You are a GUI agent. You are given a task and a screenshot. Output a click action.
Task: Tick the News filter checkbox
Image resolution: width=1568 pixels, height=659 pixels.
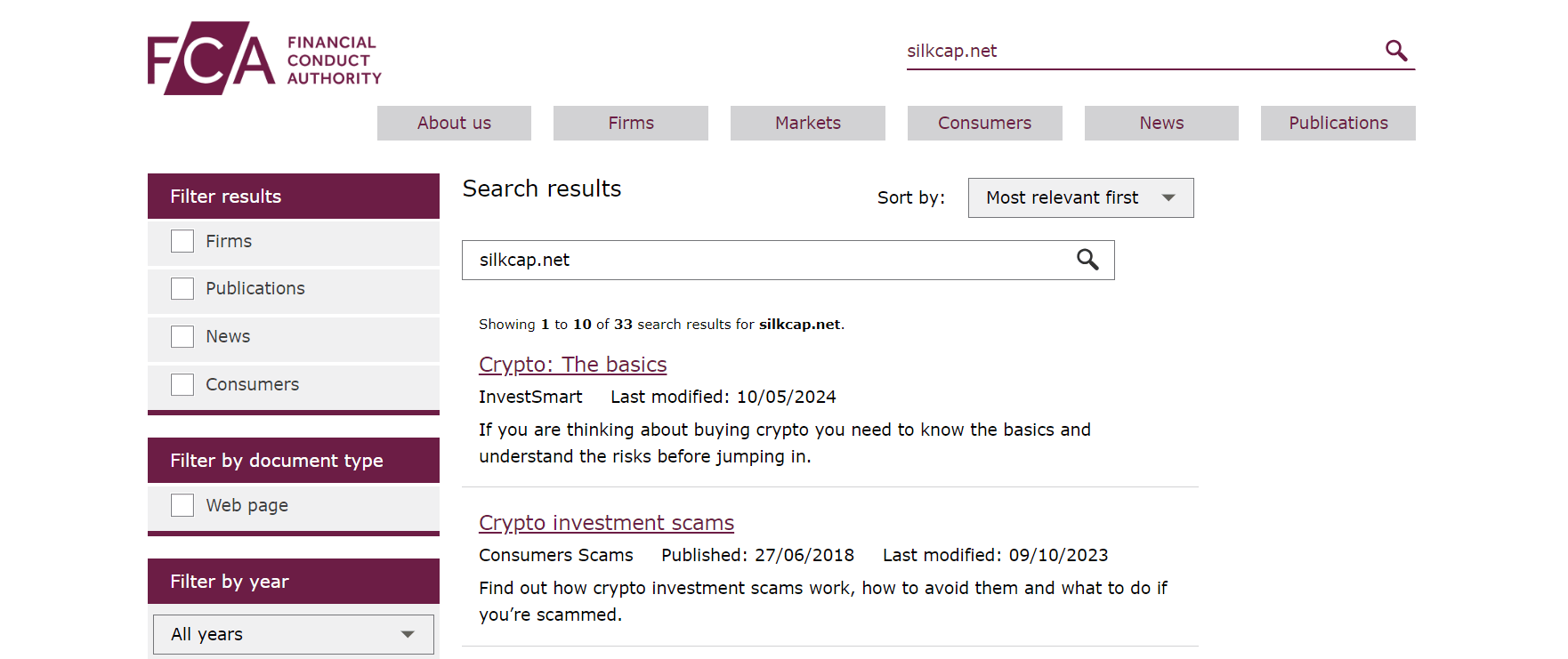pos(182,336)
